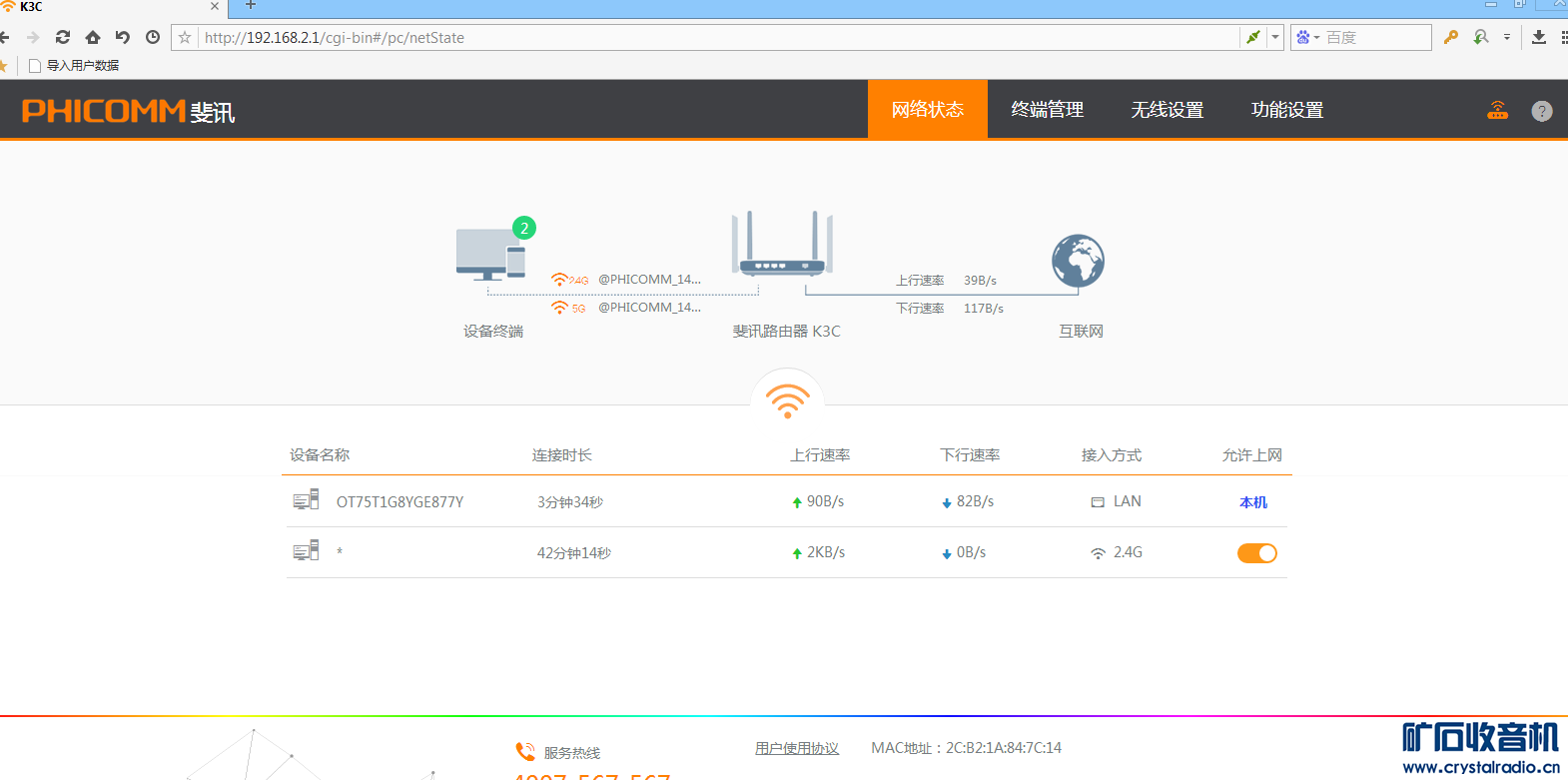This screenshot has height=780, width=1568.
Task: Expand the address bar dropdown arrow
Action: pyautogui.click(x=1275, y=38)
